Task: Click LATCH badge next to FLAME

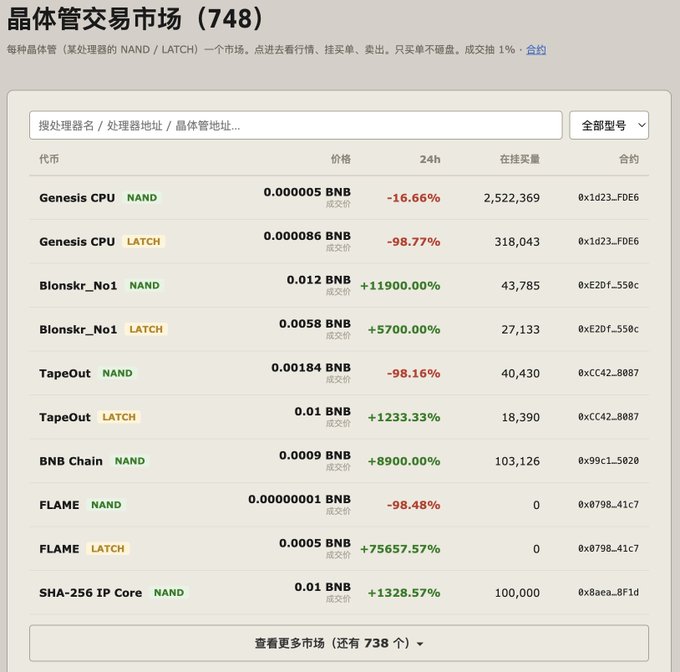Action: (x=108, y=548)
